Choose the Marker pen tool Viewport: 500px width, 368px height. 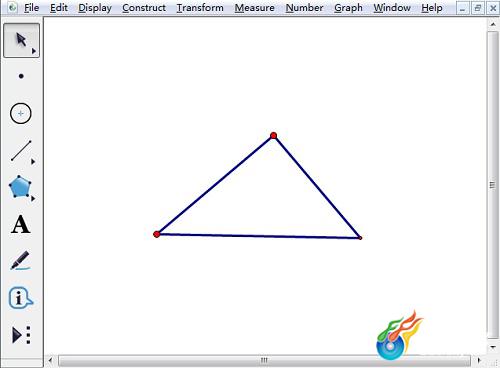pyautogui.click(x=21, y=261)
